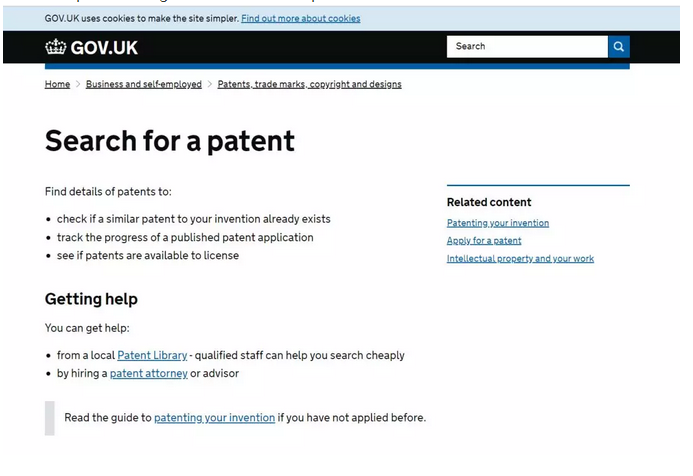Image resolution: width=693 pixels, height=476 pixels.
Task: Click the Getting help heading
Action: coord(91,299)
